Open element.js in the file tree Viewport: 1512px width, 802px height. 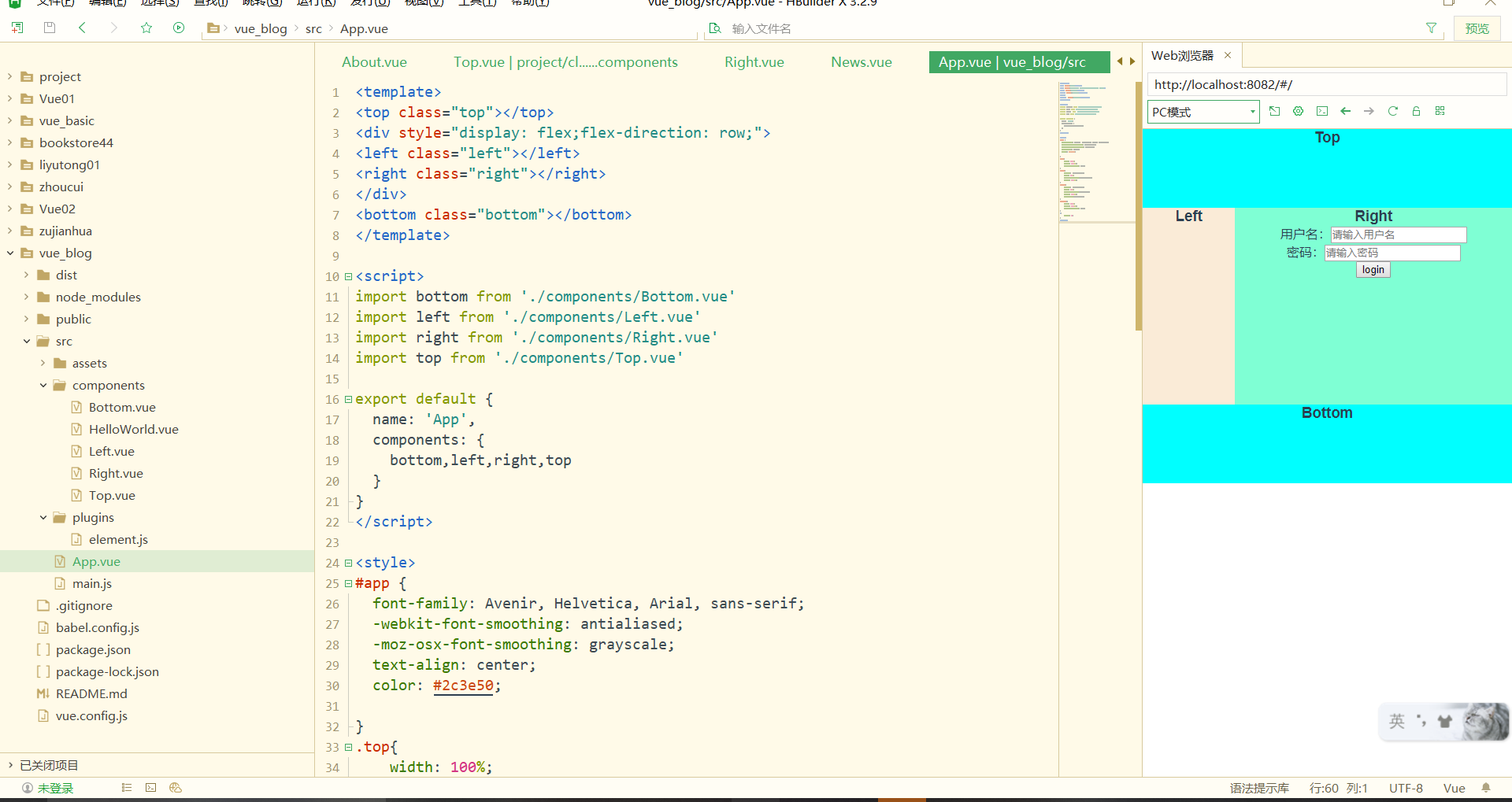click(x=118, y=539)
